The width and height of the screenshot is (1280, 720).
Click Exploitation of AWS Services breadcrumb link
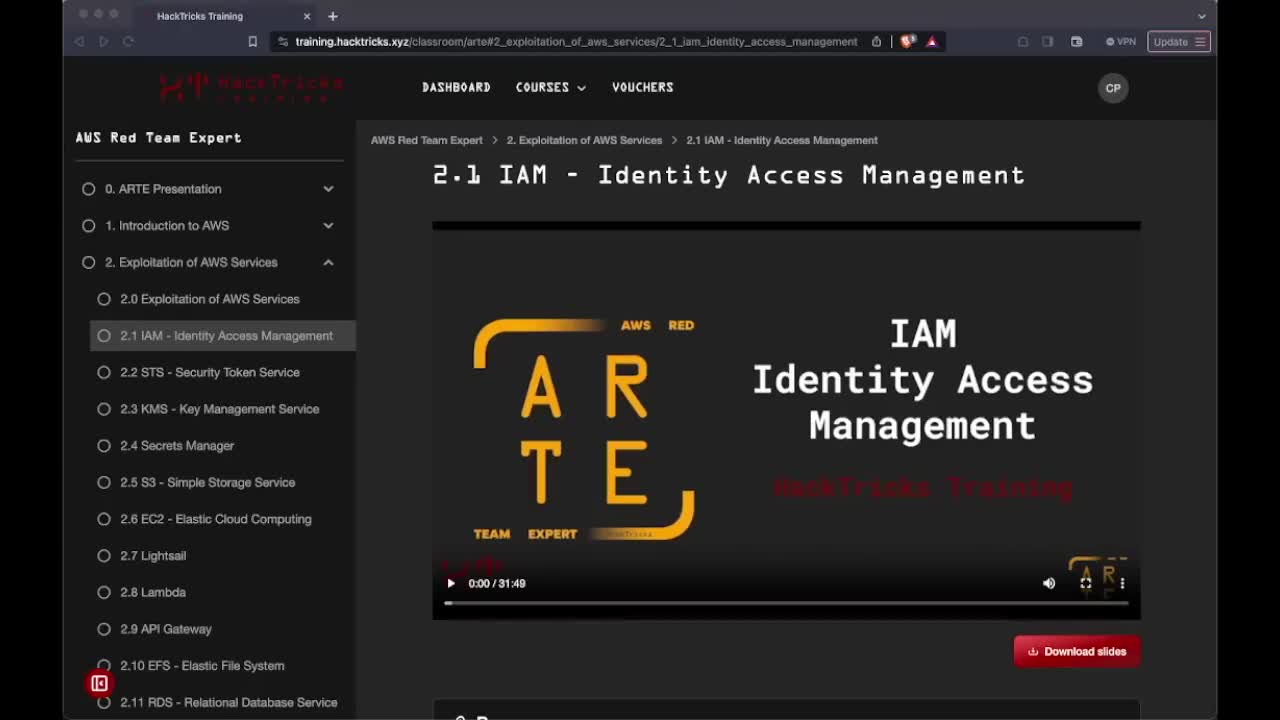point(584,140)
